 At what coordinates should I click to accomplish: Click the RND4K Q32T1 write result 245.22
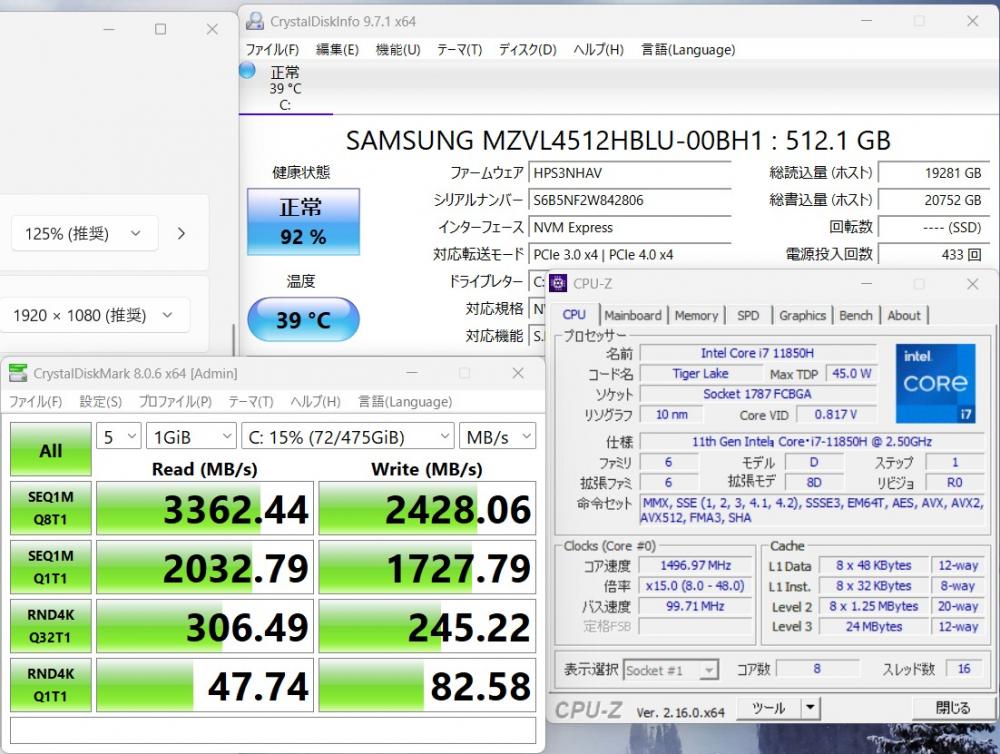[427, 626]
